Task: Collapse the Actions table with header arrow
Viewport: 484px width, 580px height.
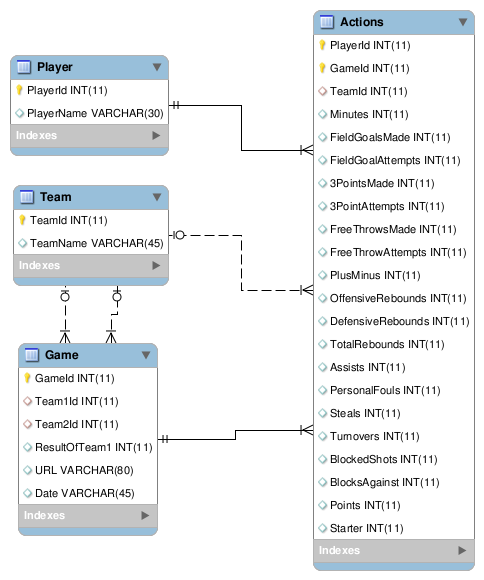Action: tap(463, 22)
